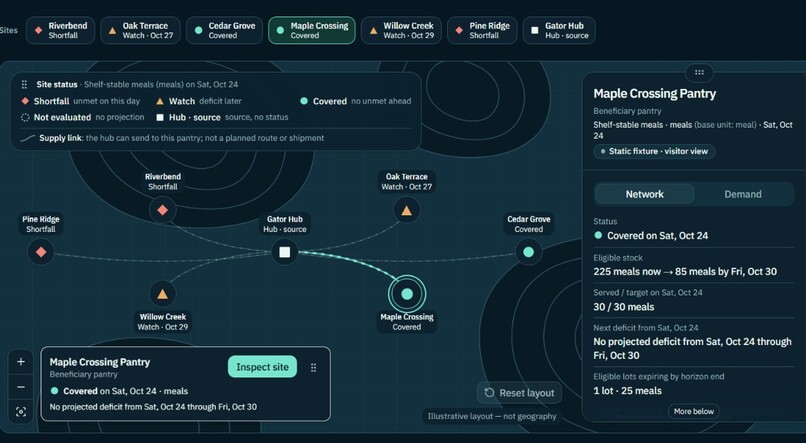Click the Willow Creek Watch map label
806x443 pixels.
pyautogui.click(x=162, y=322)
